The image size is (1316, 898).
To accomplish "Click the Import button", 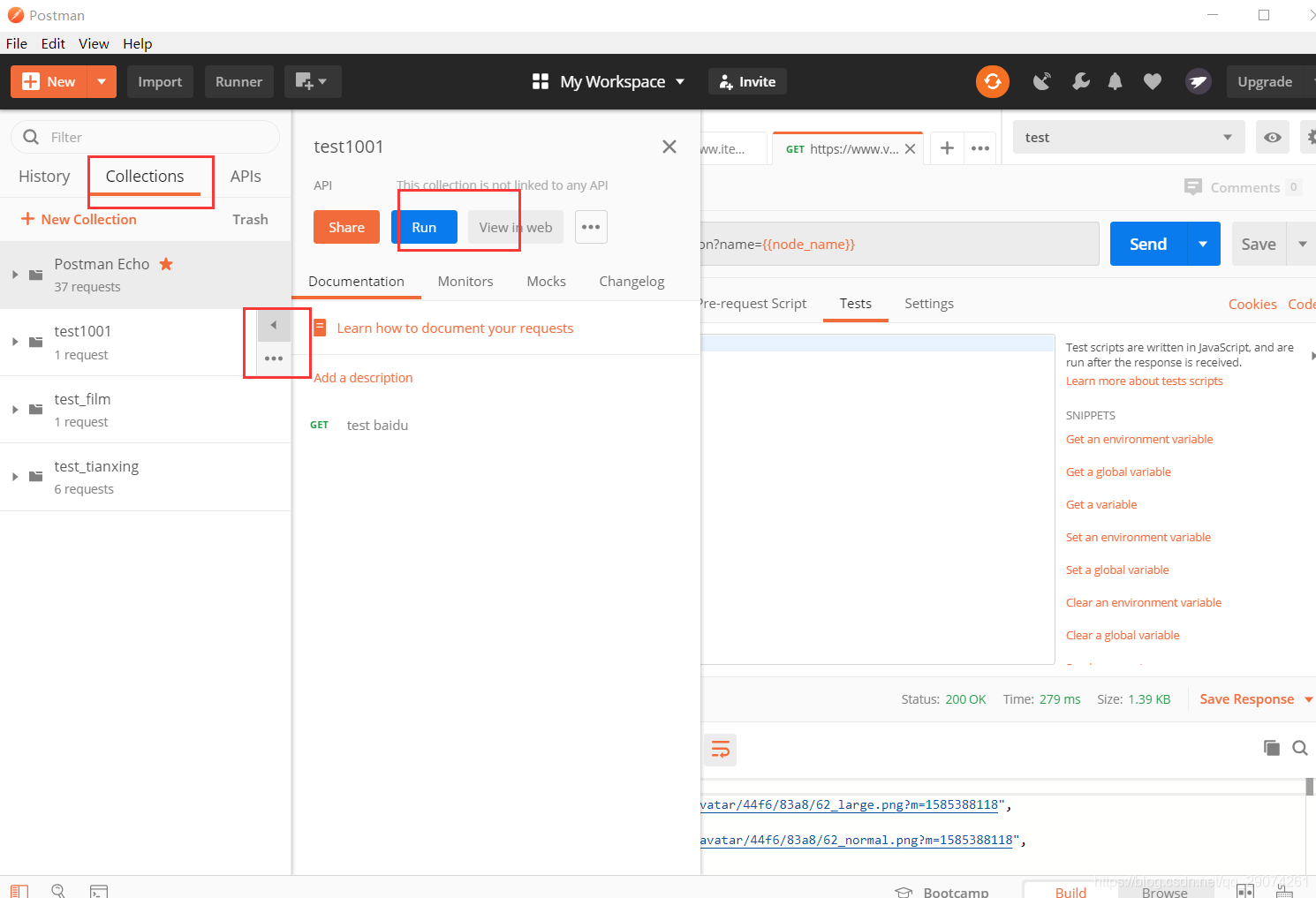I will click(x=160, y=81).
